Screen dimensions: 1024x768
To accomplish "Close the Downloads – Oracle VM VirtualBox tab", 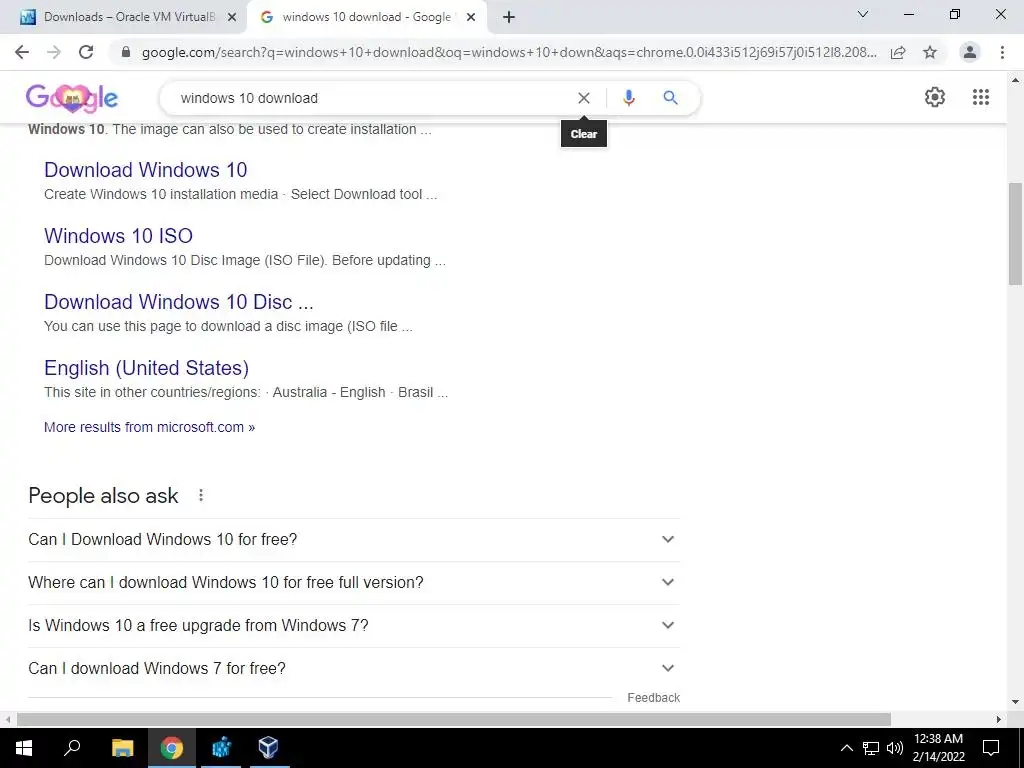I will (x=232, y=18).
